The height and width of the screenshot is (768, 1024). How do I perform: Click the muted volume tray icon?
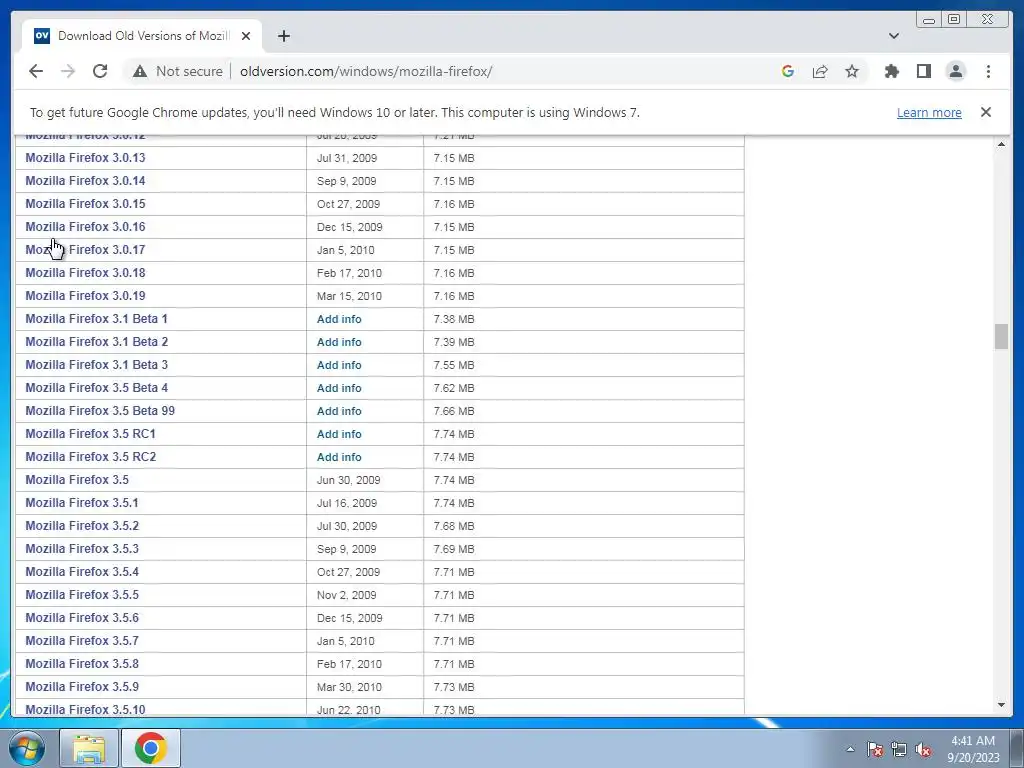(923, 749)
